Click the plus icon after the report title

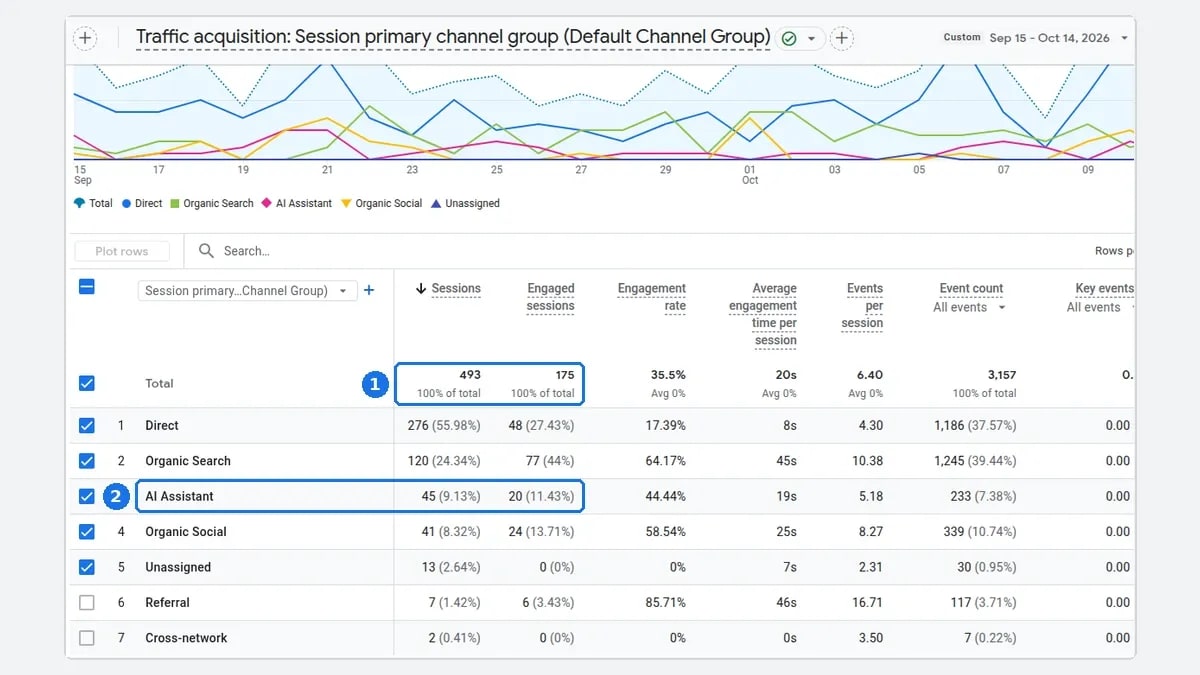pos(842,39)
